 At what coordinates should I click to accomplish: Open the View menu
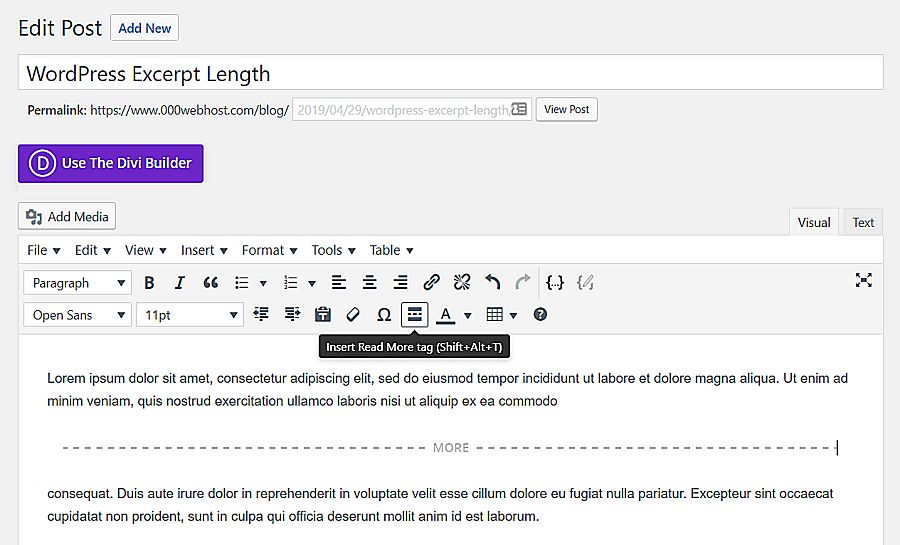point(146,250)
